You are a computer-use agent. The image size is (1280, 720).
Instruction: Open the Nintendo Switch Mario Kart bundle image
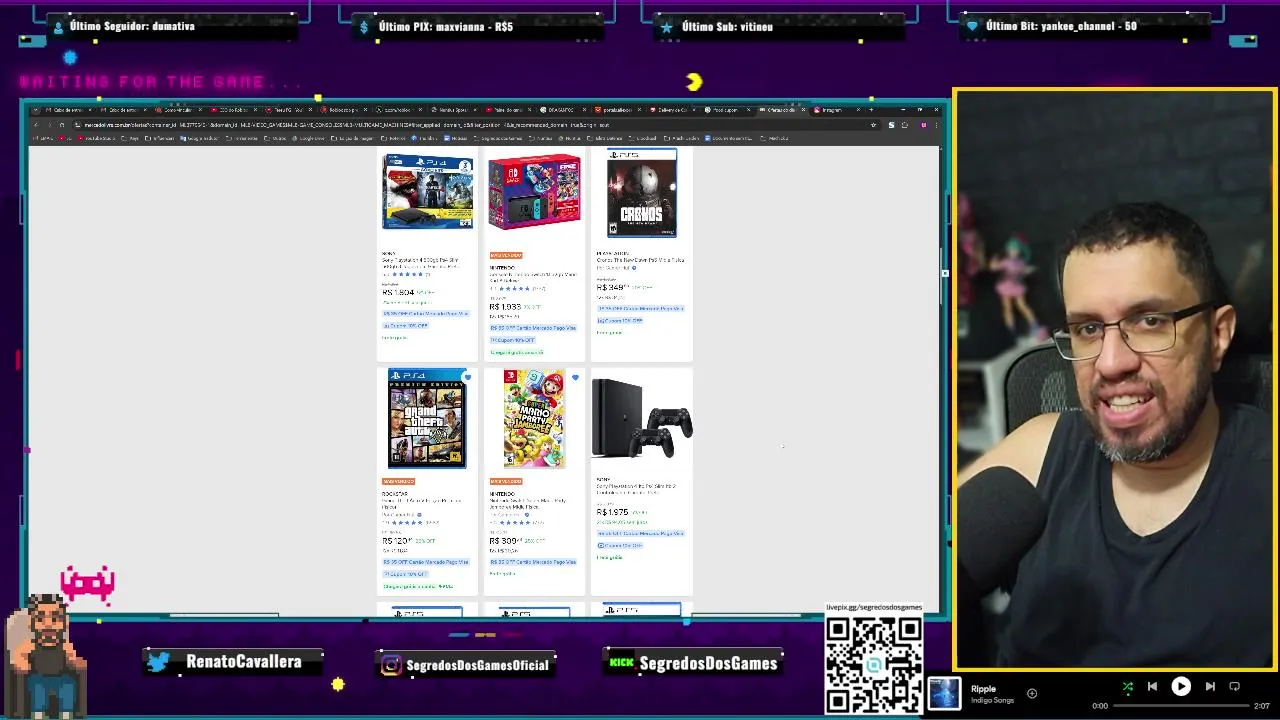coord(534,193)
